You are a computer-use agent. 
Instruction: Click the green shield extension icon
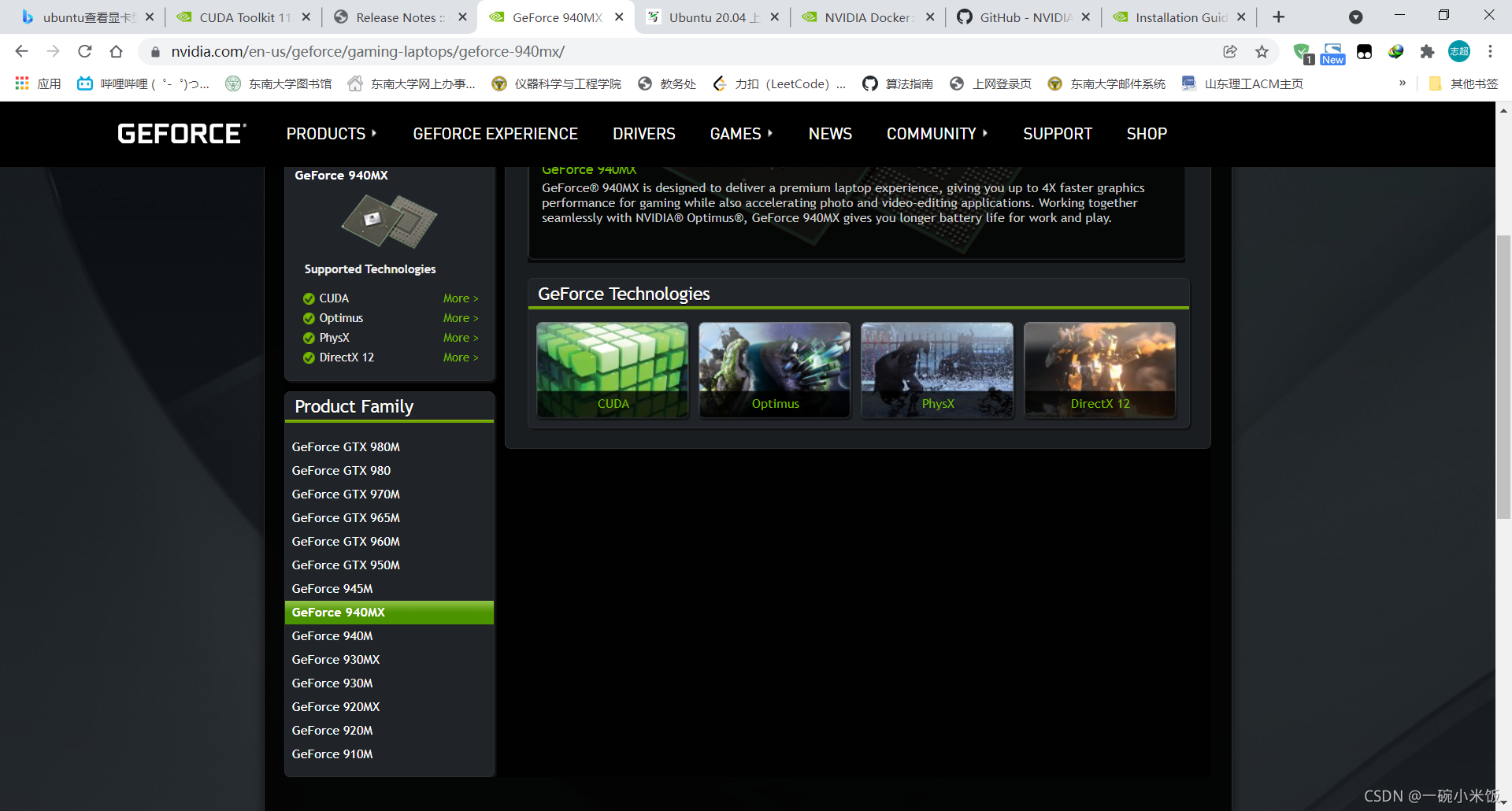tap(1302, 52)
